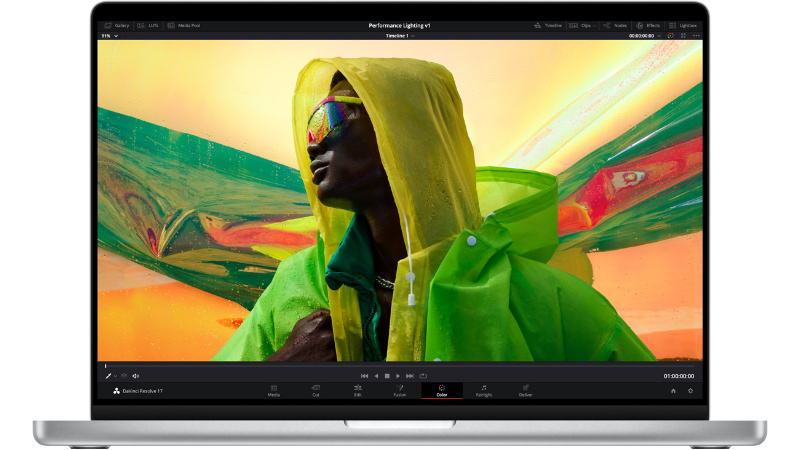Switch to the Fairlight page
The width and height of the screenshot is (800, 450).
484,391
